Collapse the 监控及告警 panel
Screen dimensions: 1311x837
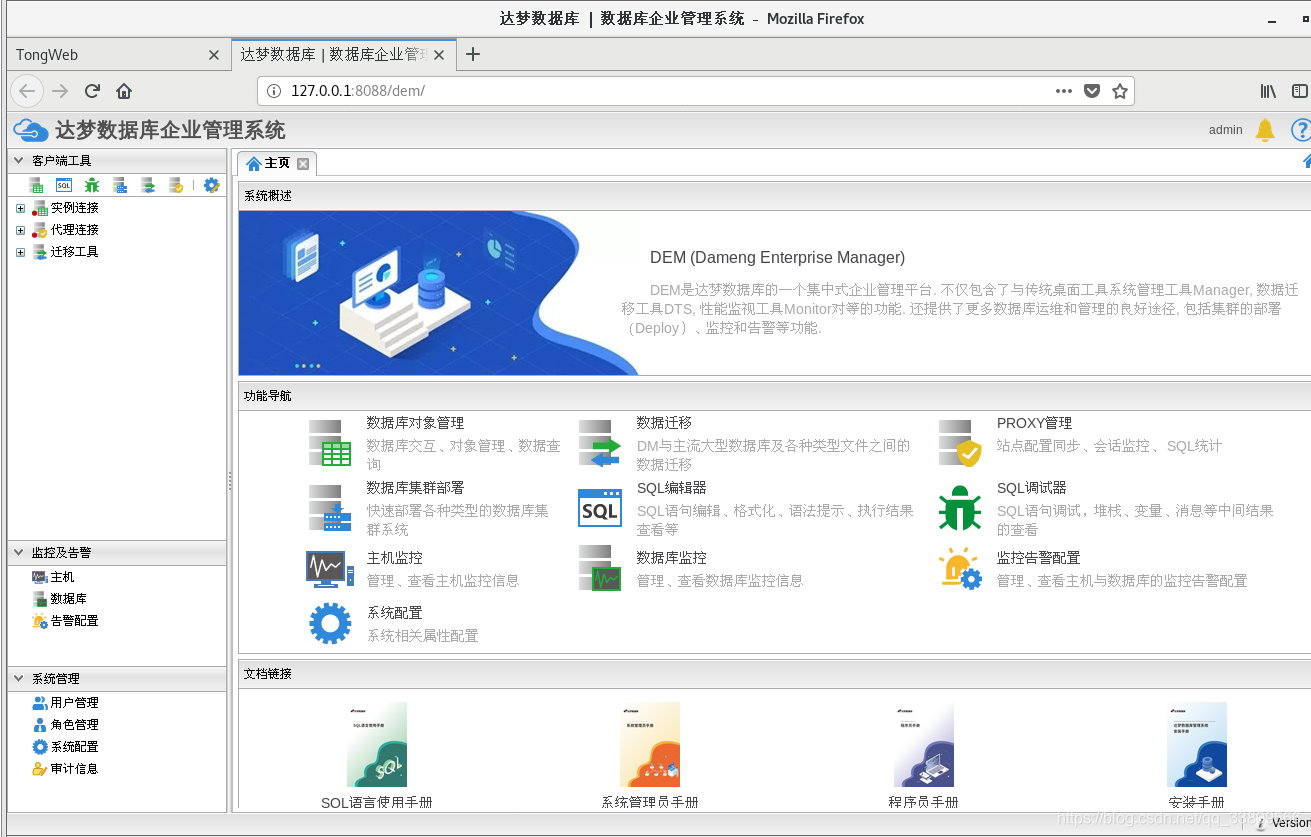(18, 552)
